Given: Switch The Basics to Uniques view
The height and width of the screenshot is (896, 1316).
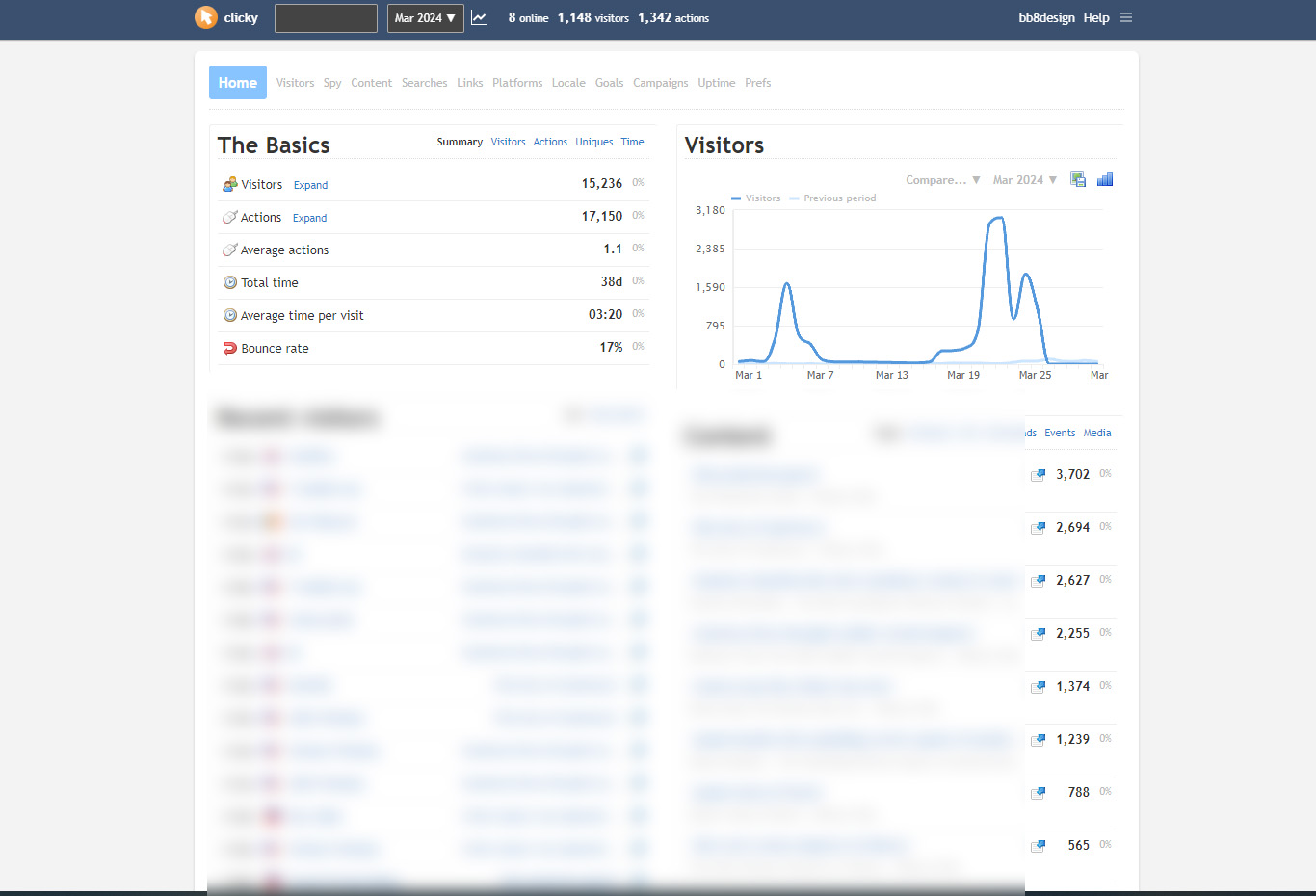Looking at the screenshot, I should 593,142.
